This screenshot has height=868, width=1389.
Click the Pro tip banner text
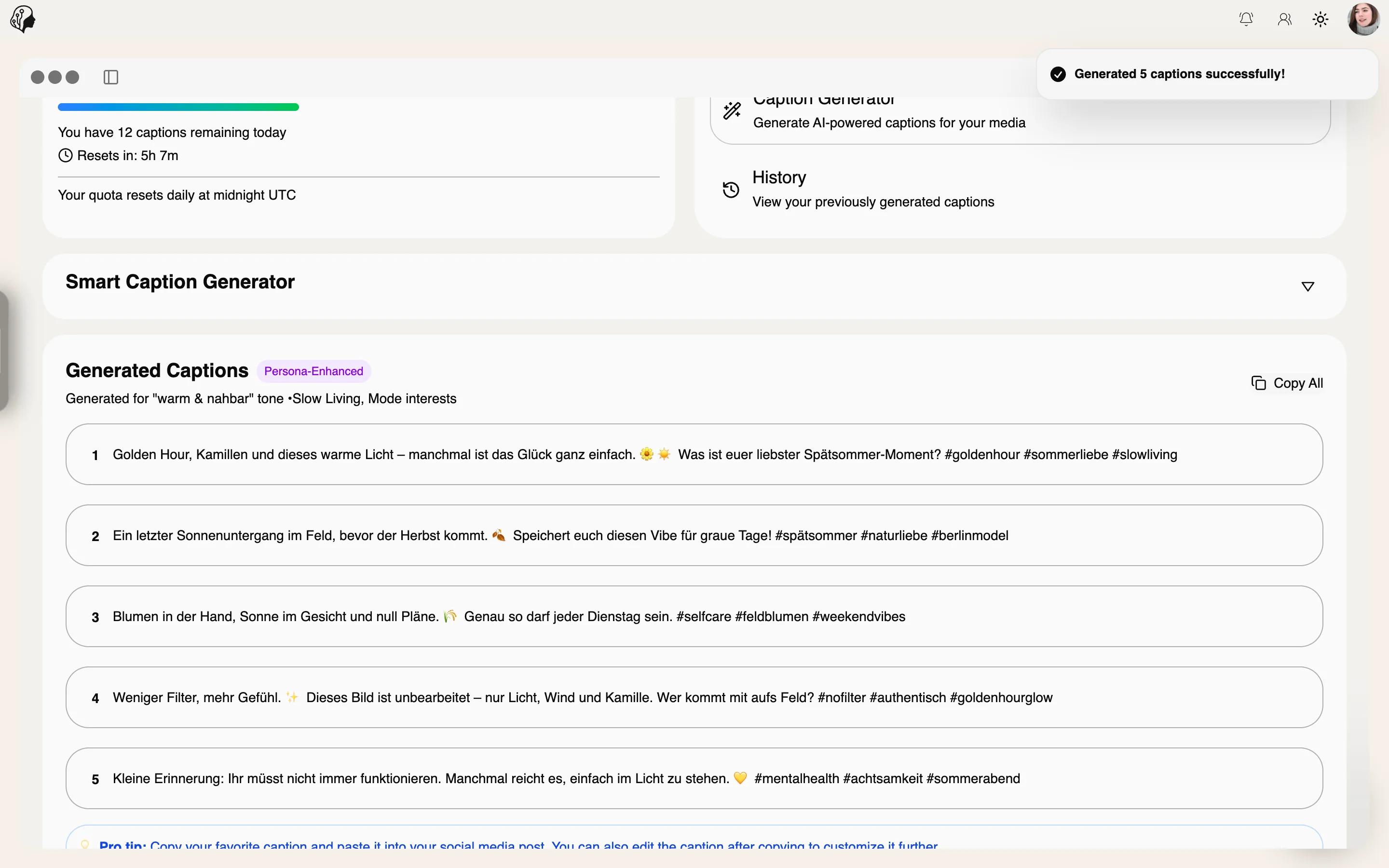pyautogui.click(x=518, y=845)
